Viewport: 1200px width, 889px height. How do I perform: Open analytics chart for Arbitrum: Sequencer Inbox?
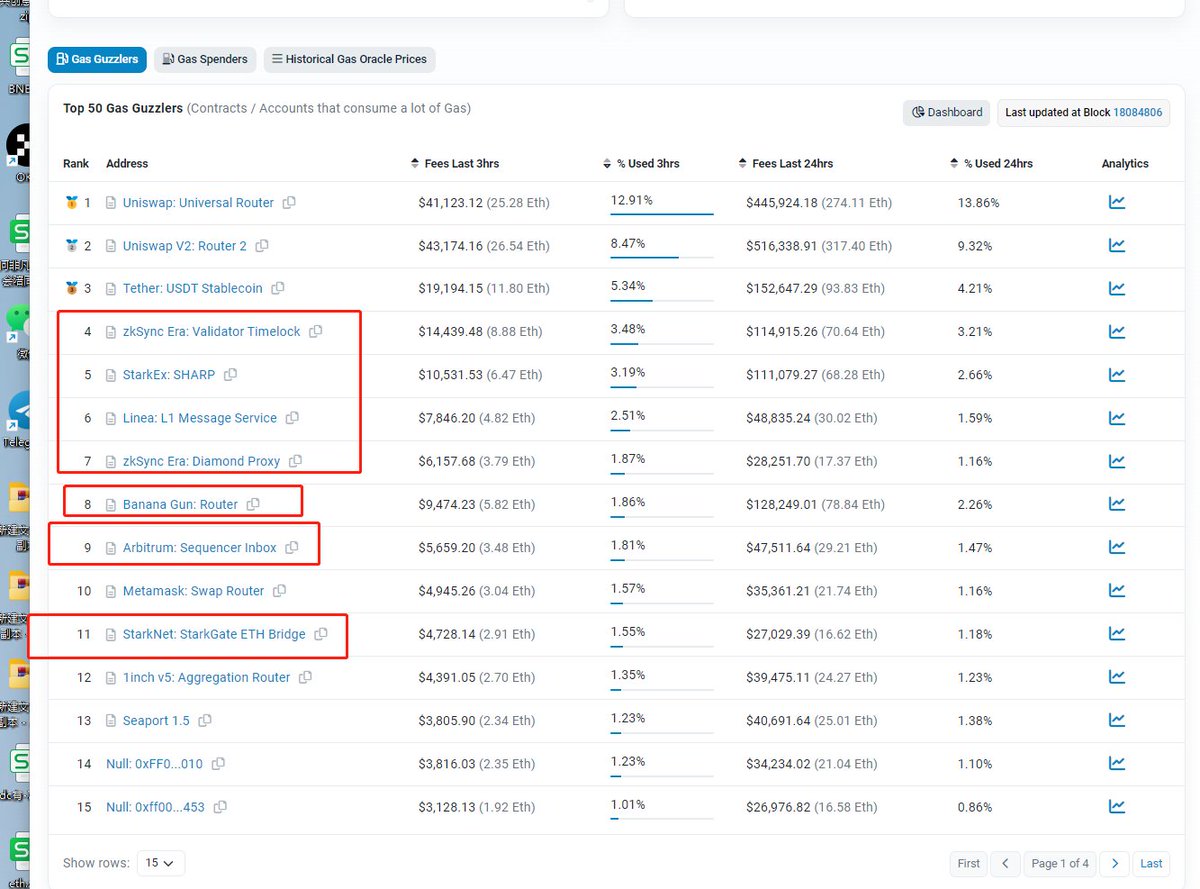[1117, 547]
